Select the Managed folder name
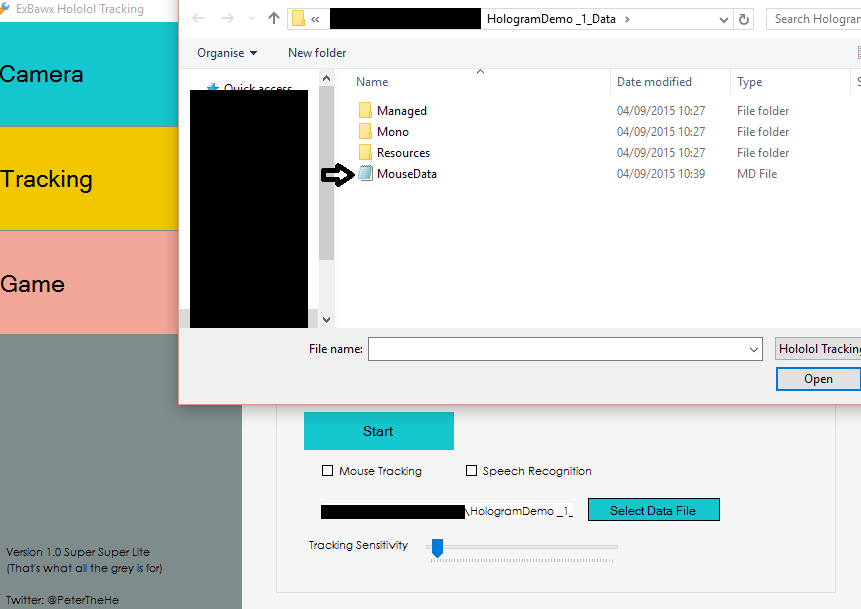Image resolution: width=861 pixels, height=609 pixels. click(x=401, y=111)
